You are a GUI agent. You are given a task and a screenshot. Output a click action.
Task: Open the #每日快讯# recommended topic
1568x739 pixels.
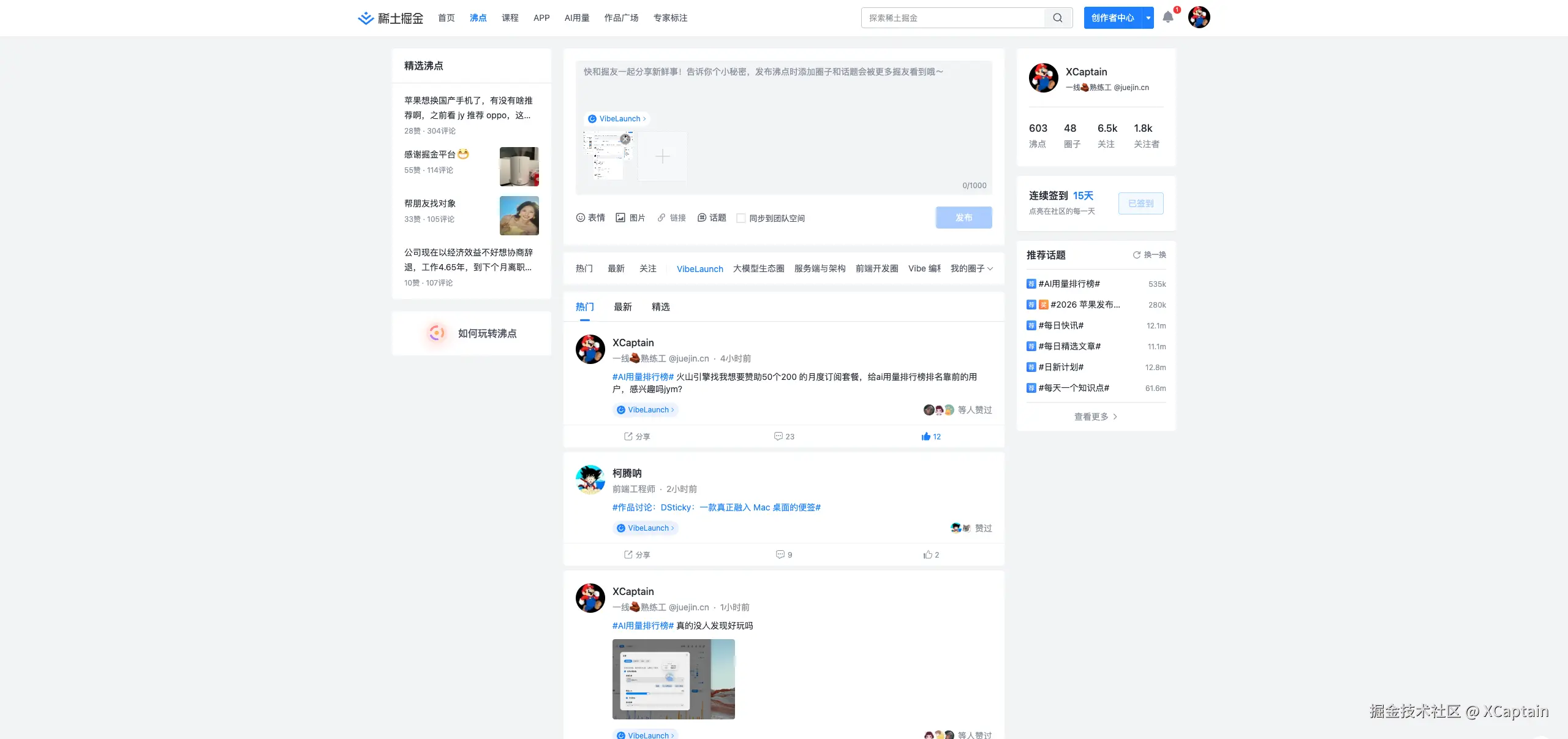tap(1061, 325)
